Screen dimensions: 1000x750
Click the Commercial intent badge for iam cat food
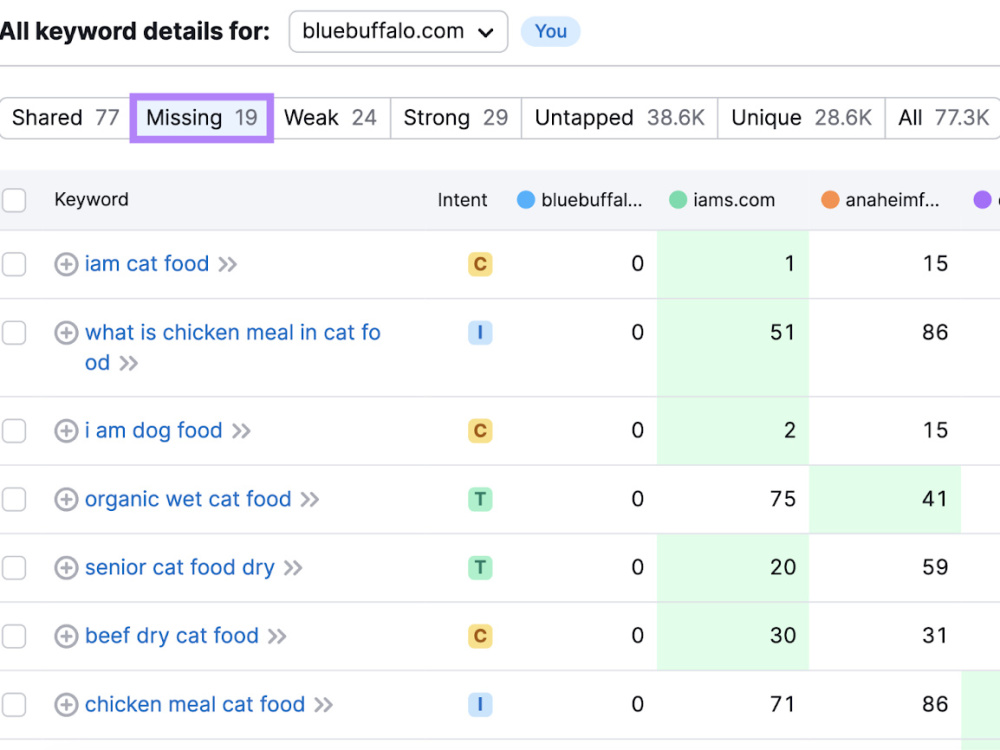[x=480, y=264]
